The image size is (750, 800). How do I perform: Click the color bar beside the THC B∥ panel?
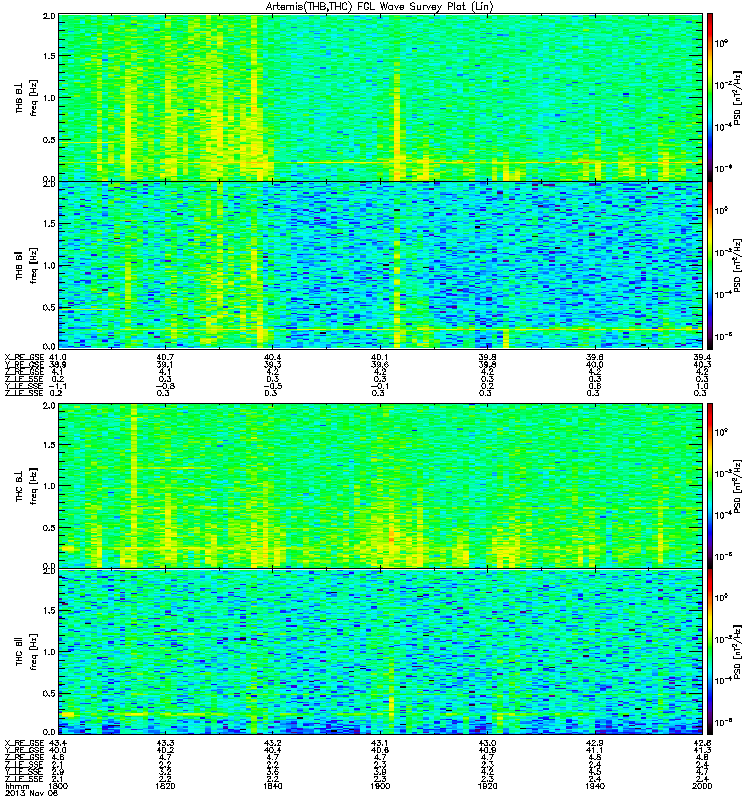click(x=710, y=651)
